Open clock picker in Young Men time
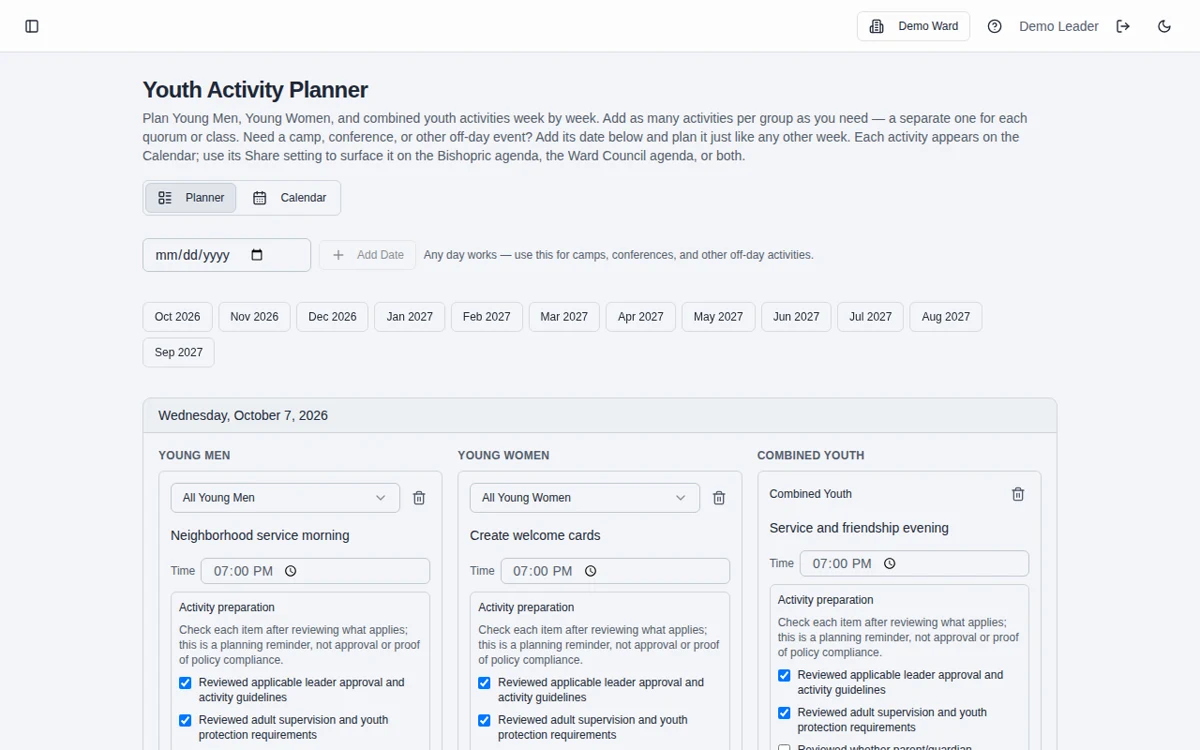1200x750 pixels. [x=291, y=571]
